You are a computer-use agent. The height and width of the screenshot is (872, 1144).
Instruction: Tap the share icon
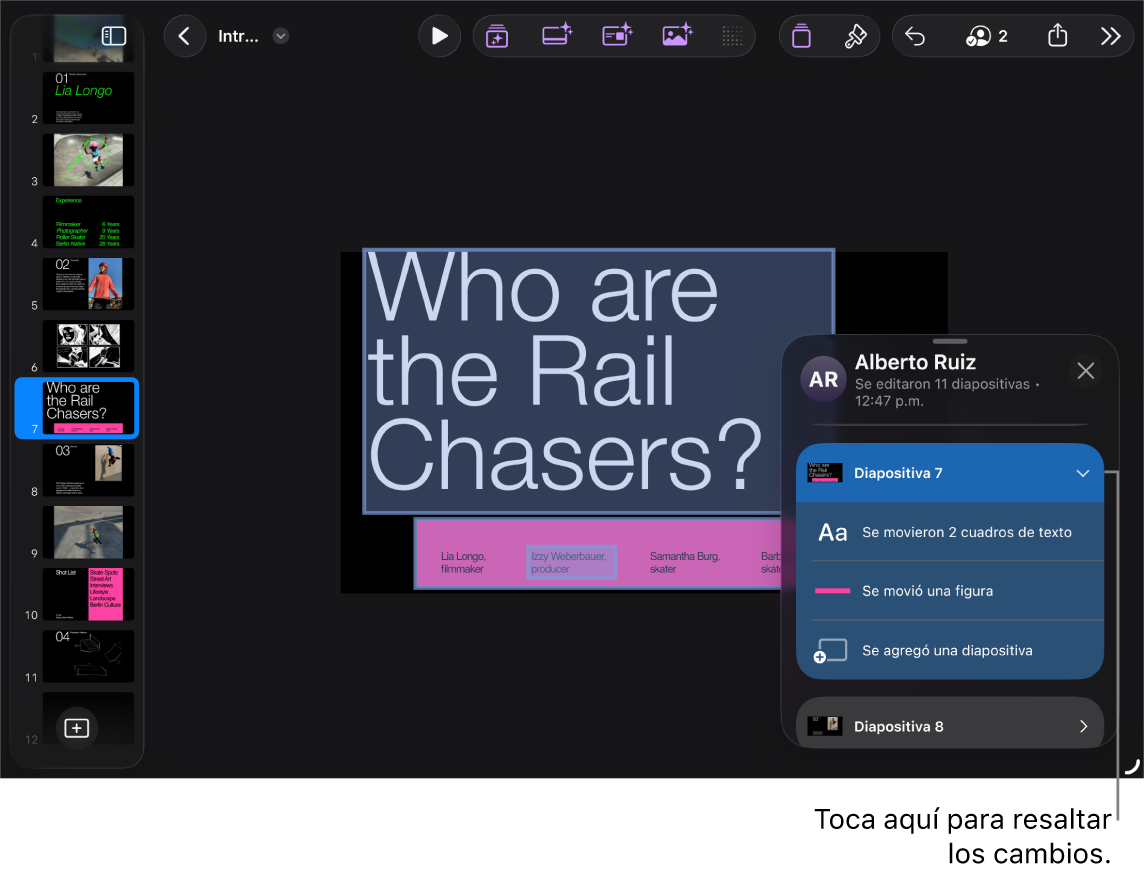1057,37
